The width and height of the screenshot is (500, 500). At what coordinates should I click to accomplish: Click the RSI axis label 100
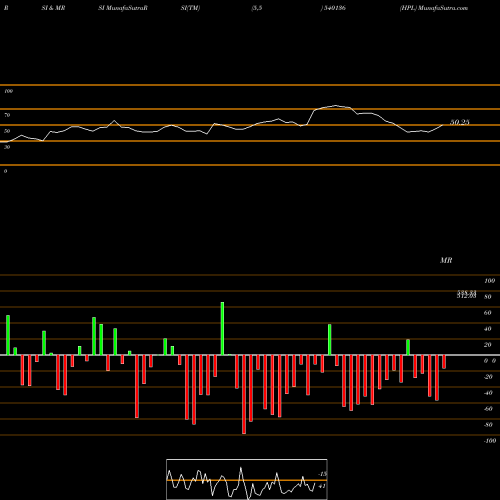point(8,91)
